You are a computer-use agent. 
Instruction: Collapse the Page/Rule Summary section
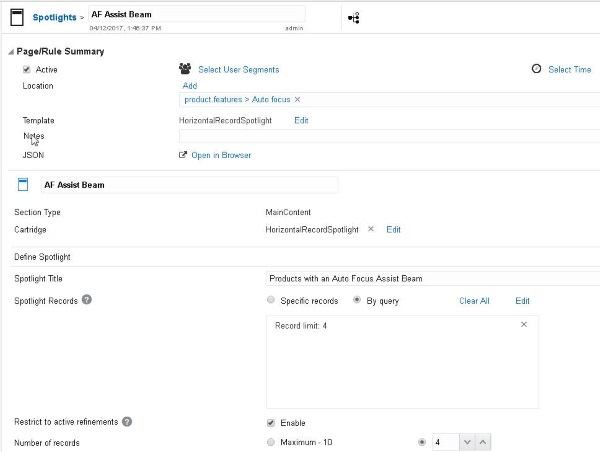coord(11,52)
